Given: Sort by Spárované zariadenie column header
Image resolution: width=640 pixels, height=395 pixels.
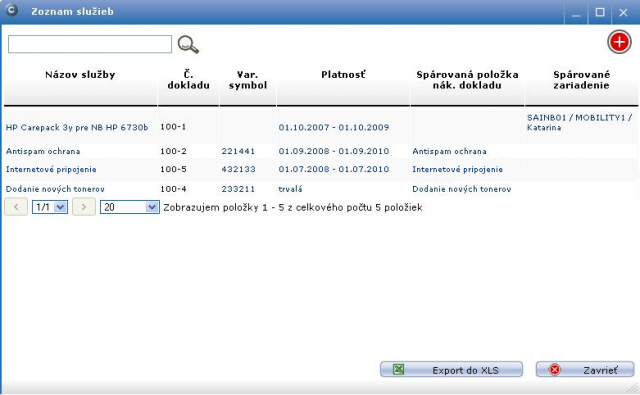Looking at the screenshot, I should click(x=582, y=80).
